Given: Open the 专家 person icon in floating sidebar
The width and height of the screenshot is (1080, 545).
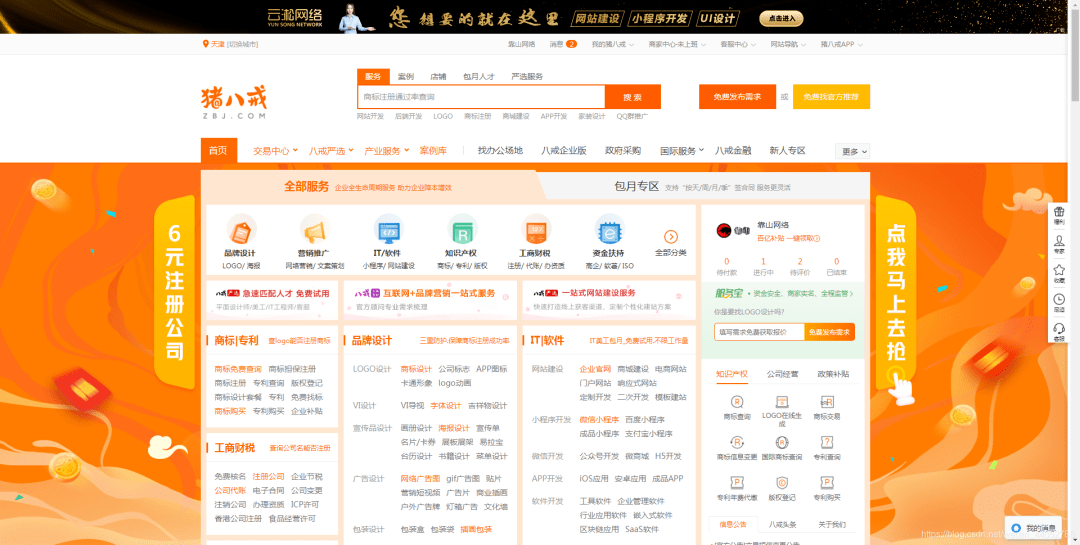Looking at the screenshot, I should click(x=1059, y=241).
